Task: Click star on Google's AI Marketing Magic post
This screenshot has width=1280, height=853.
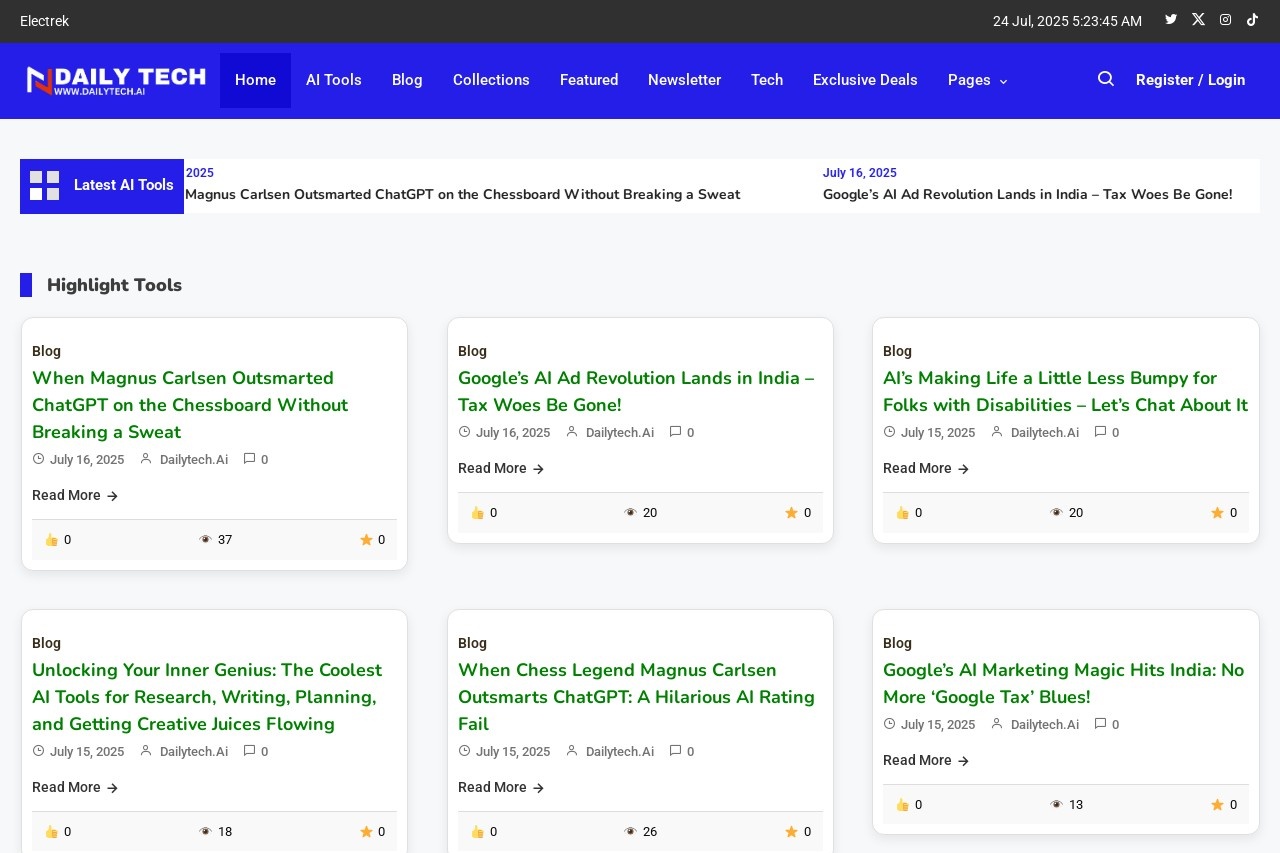Action: coord(1217,805)
